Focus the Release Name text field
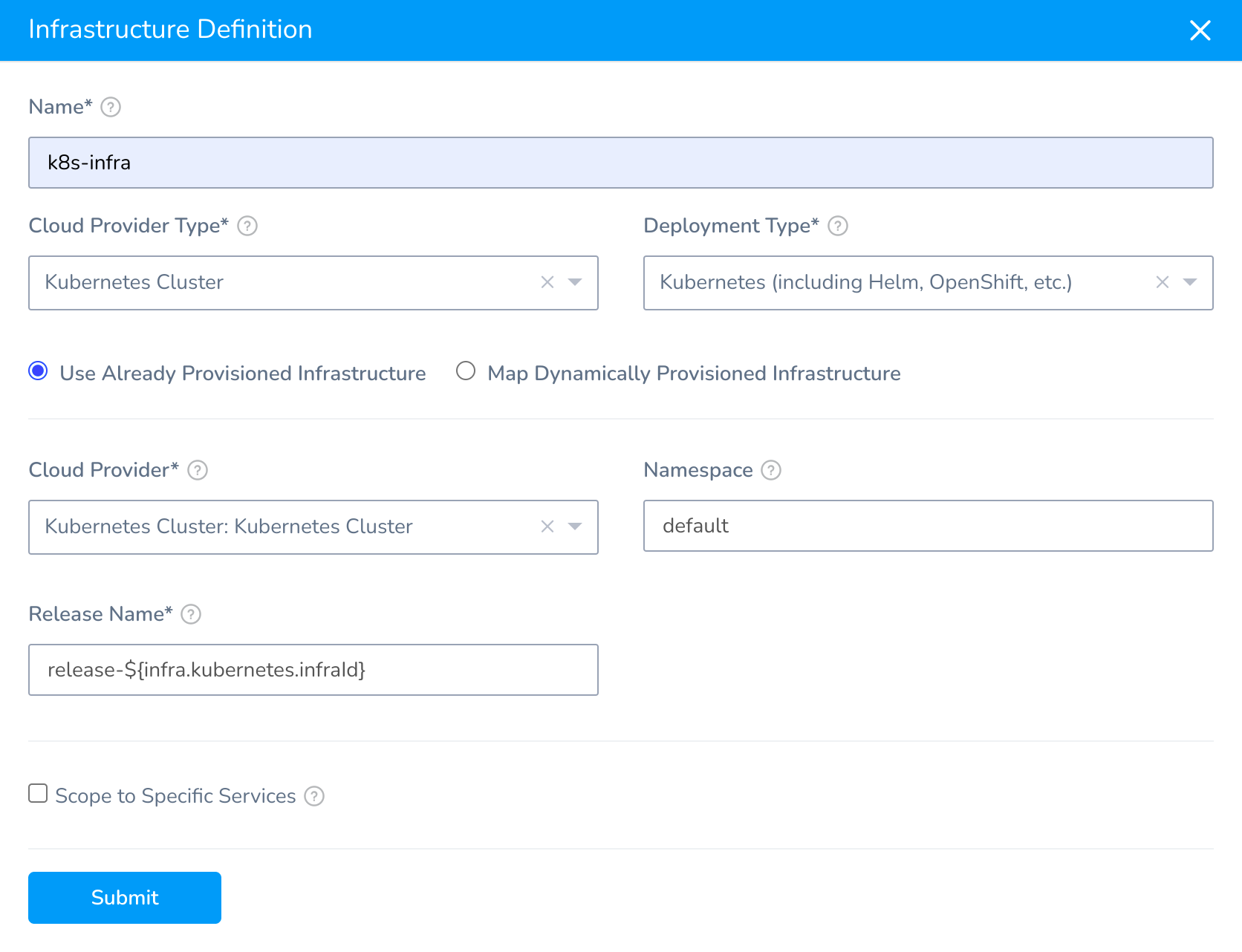The height and width of the screenshot is (952, 1242). 313,670
